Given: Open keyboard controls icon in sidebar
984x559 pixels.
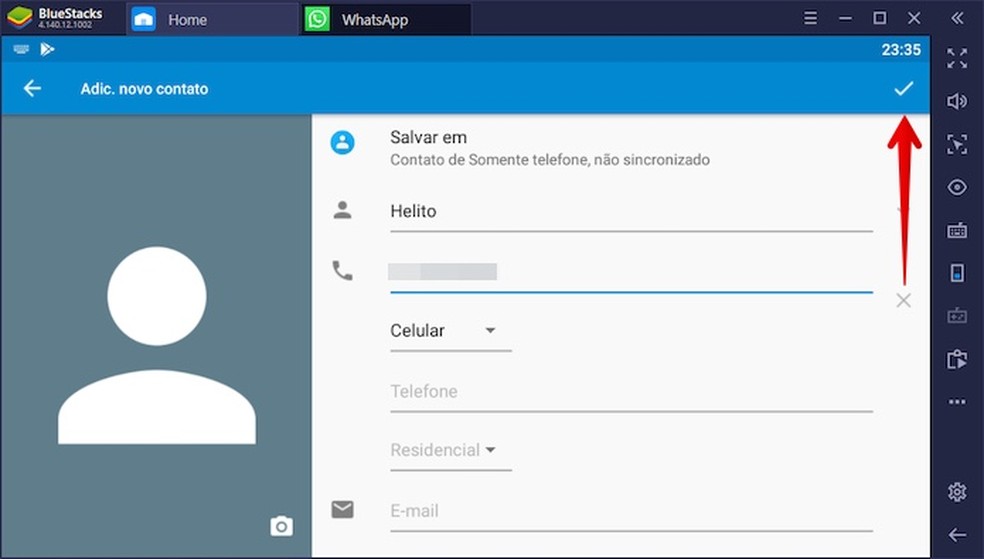Looking at the screenshot, I should tap(957, 230).
